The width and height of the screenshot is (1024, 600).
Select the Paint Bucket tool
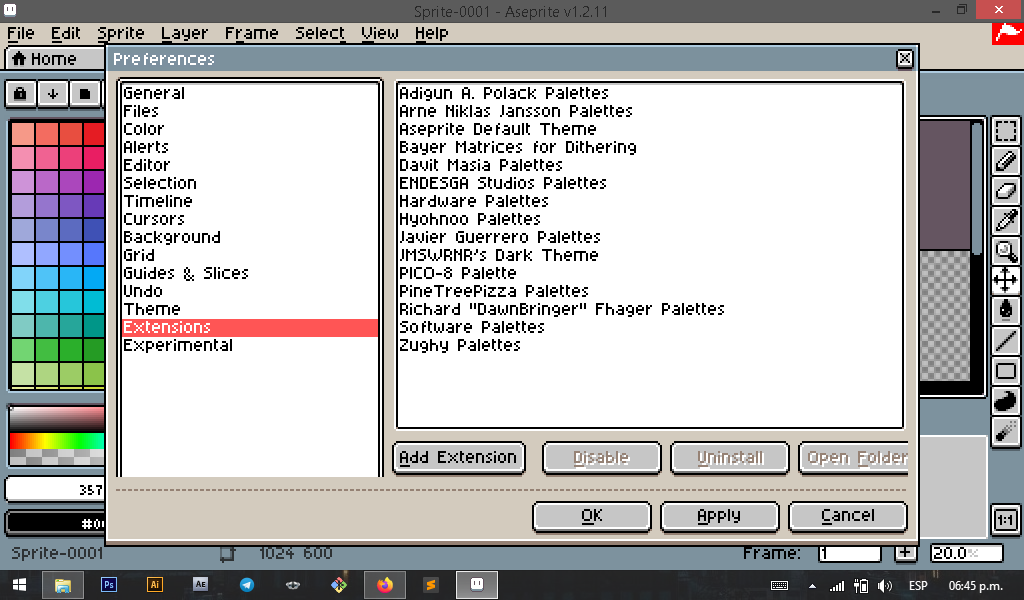click(1005, 310)
